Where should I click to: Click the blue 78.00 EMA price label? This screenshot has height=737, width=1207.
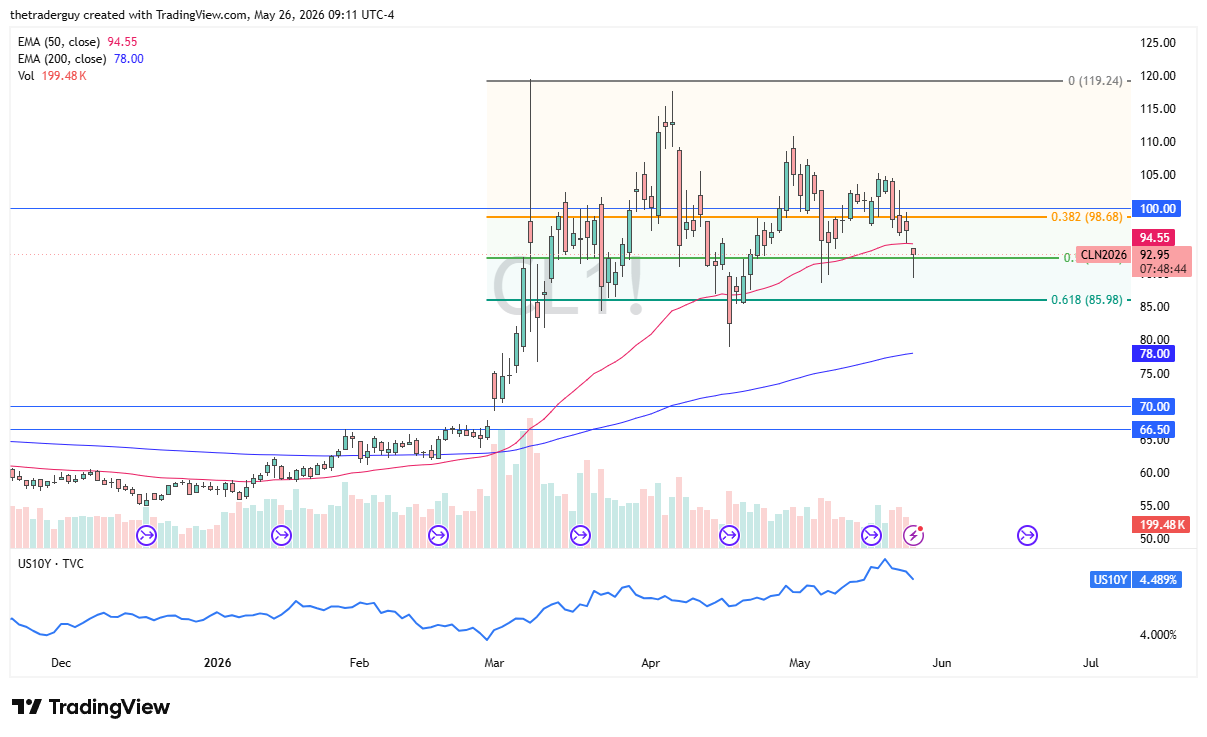[1152, 353]
